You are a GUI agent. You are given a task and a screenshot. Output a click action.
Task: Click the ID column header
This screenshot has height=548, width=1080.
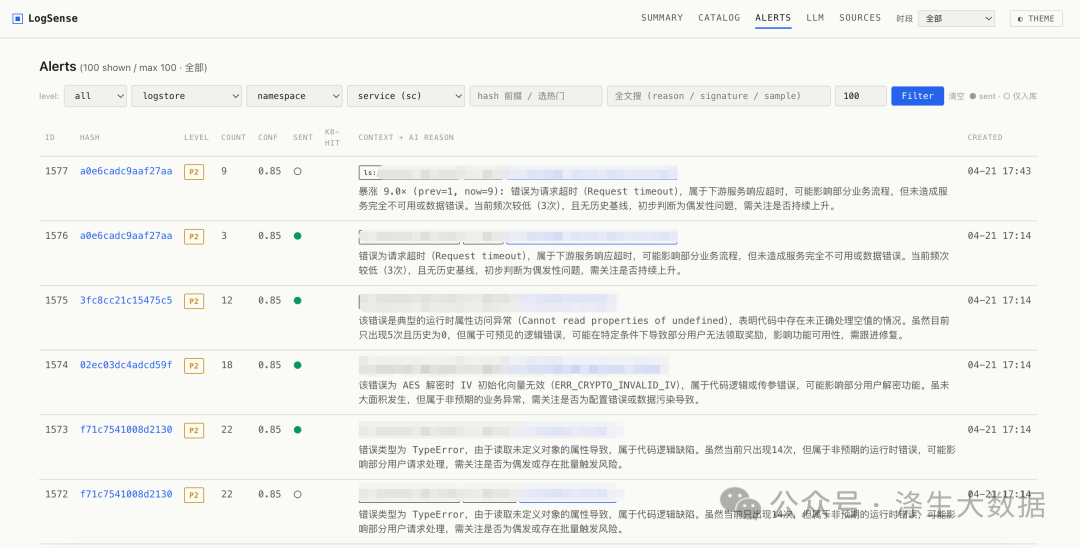point(50,138)
